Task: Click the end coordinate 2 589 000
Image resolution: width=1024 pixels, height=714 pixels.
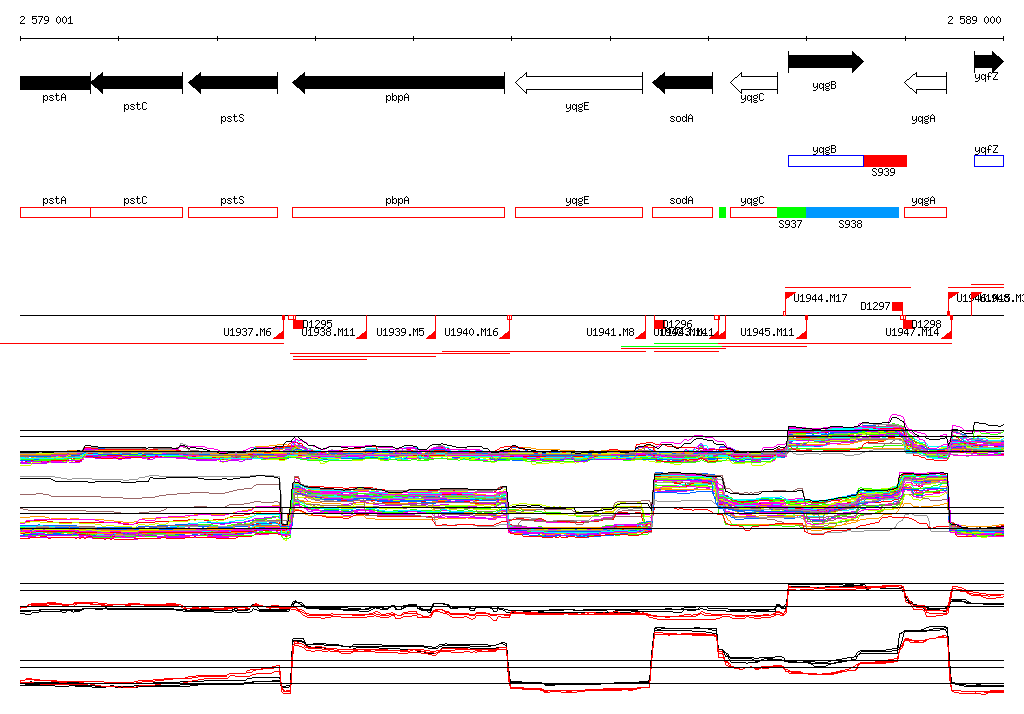Action: click(x=974, y=20)
